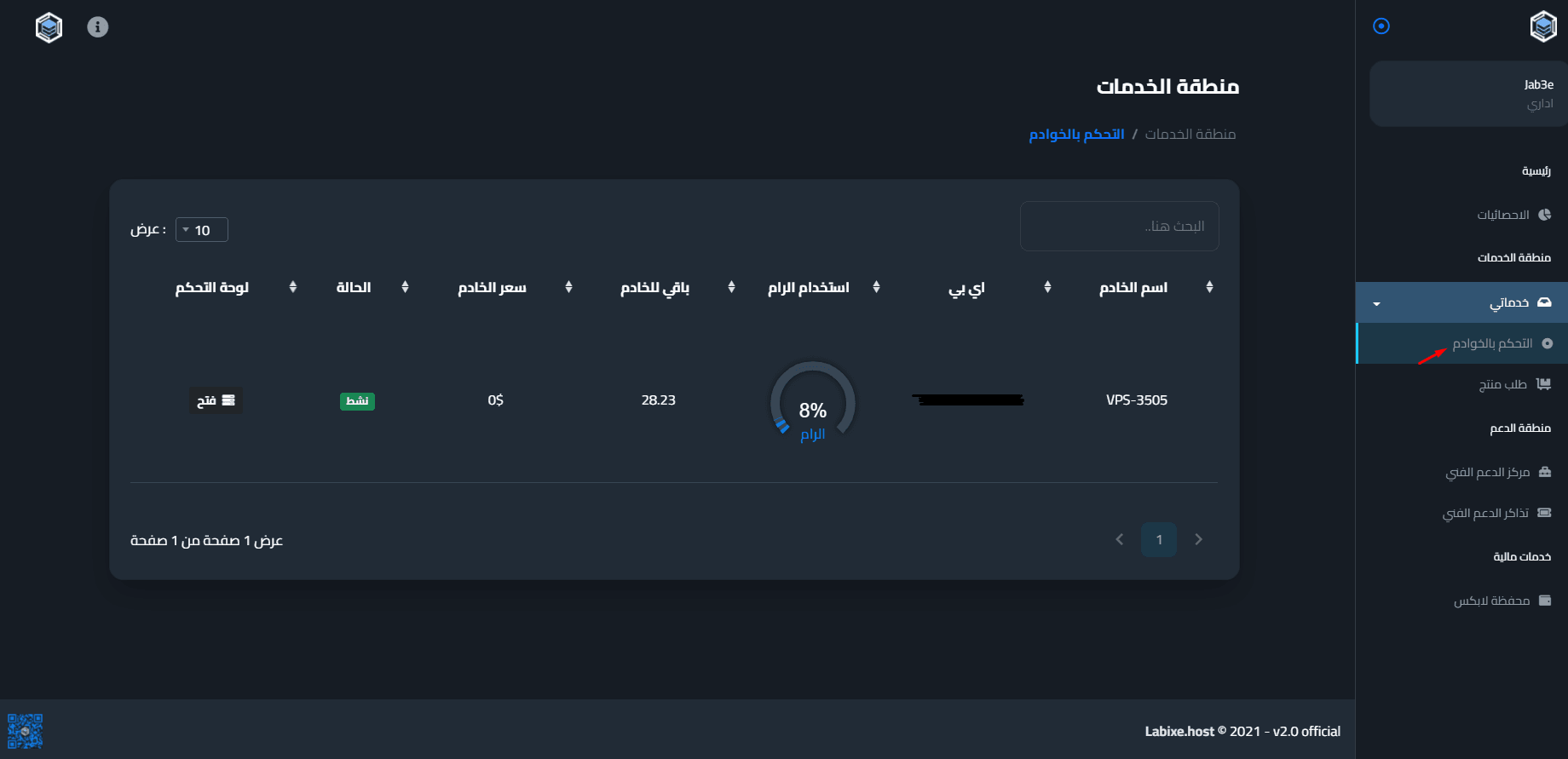Focus the البحث هنا search field

click(1119, 226)
